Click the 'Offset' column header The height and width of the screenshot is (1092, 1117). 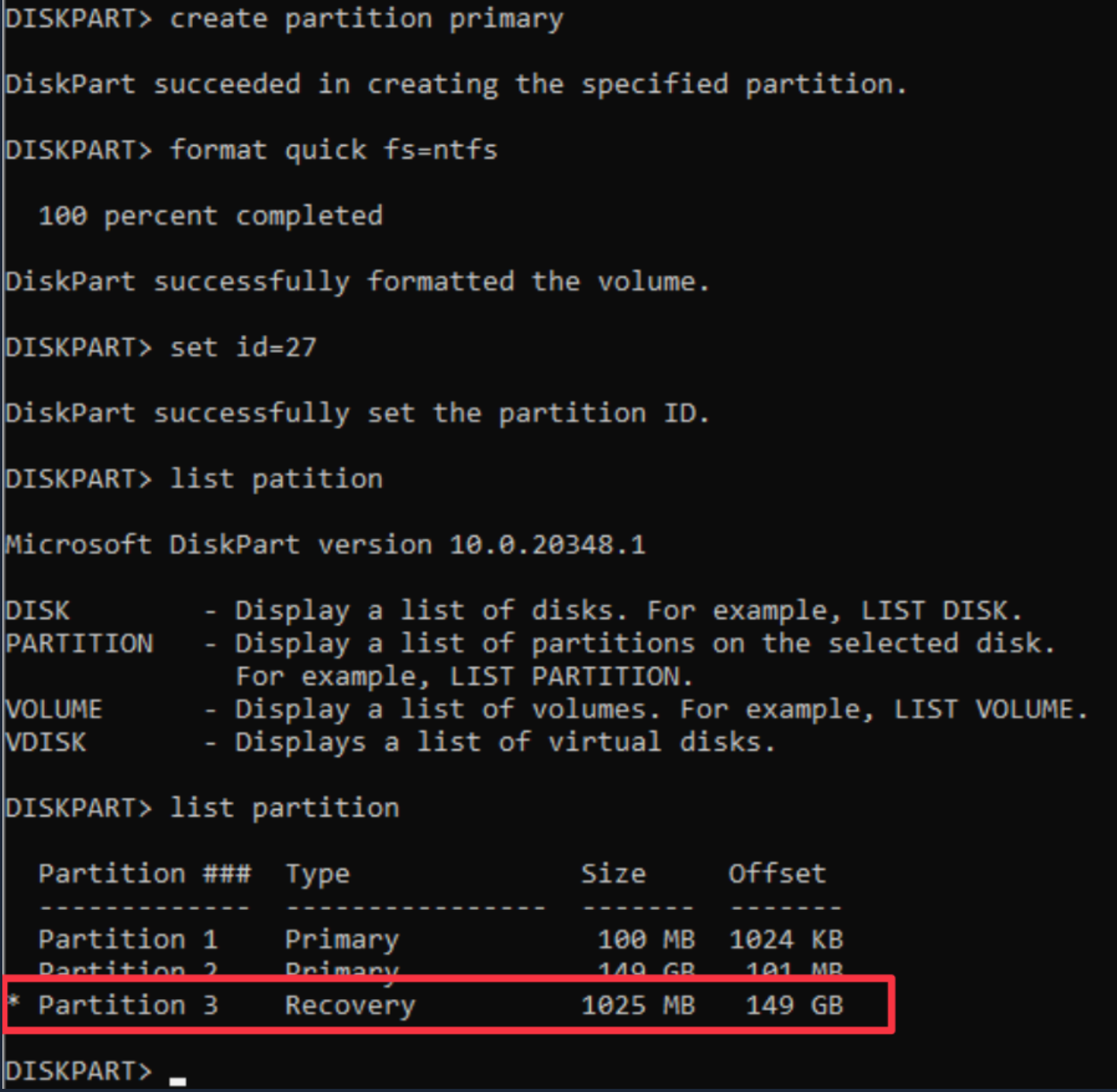[x=777, y=874]
